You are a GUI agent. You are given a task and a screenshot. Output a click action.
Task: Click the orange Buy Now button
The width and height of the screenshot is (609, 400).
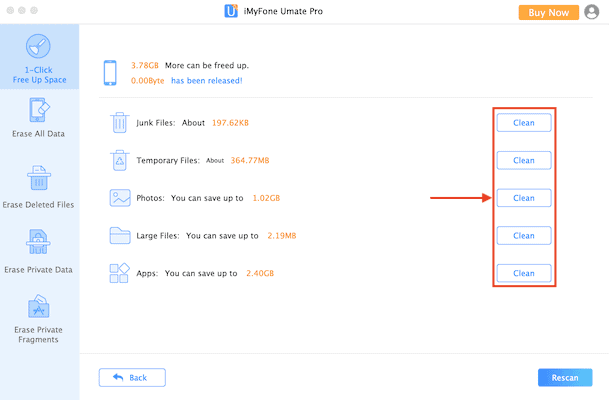click(548, 12)
